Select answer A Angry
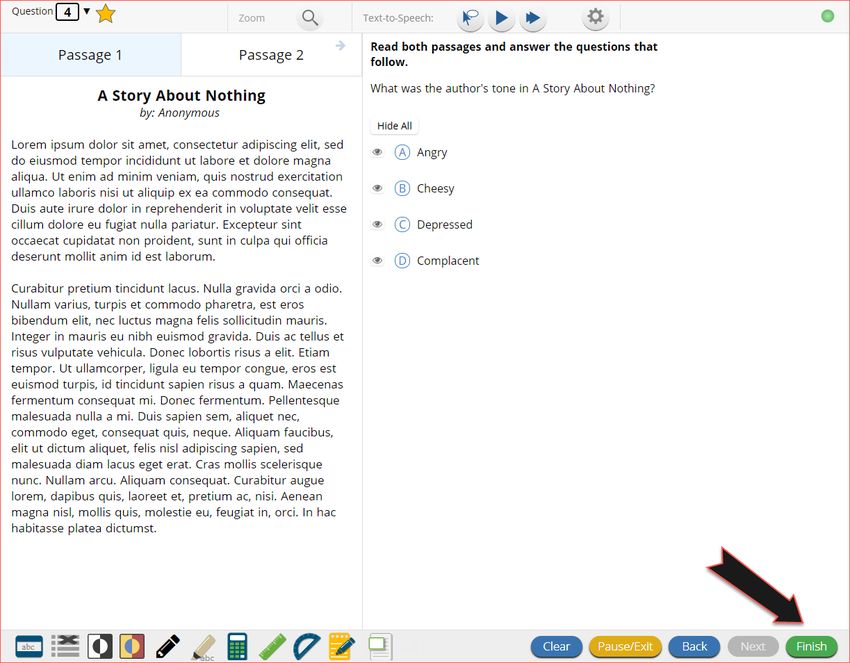Screen dimensions: 850x663 pyautogui.click(x=402, y=152)
